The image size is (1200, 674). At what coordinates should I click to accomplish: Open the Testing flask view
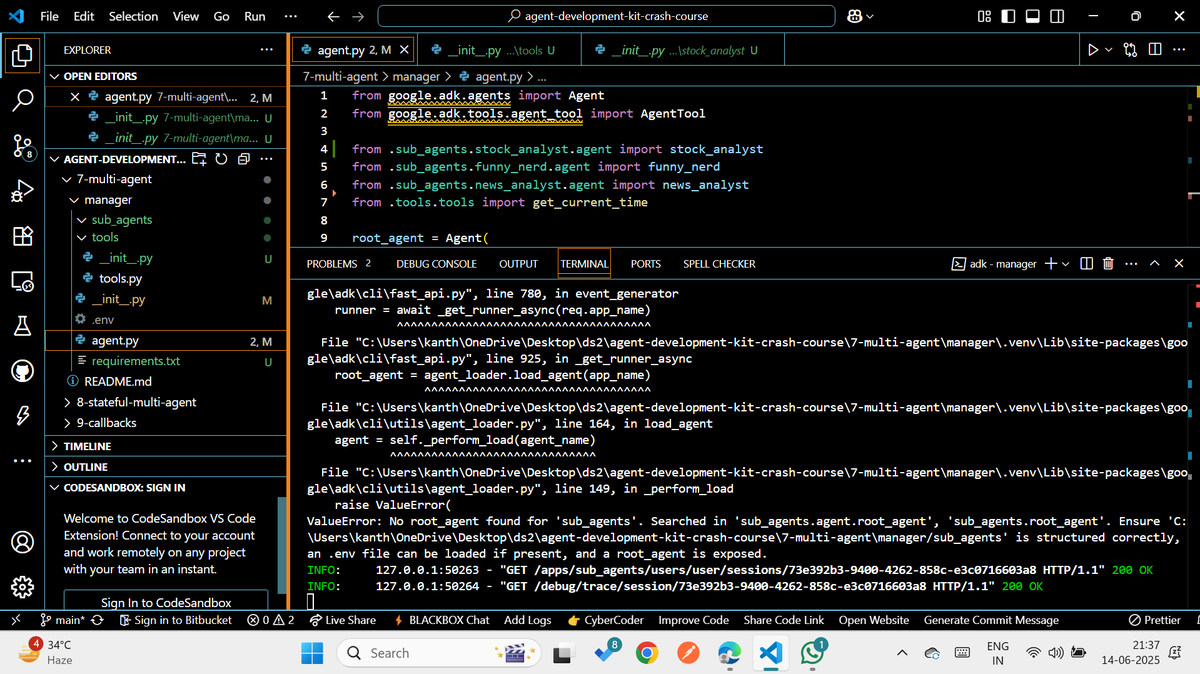[22, 326]
